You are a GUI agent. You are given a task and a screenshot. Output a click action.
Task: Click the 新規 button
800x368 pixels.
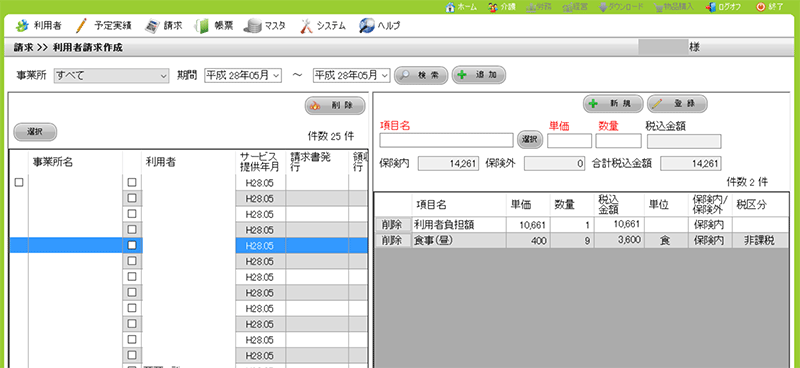click(614, 104)
